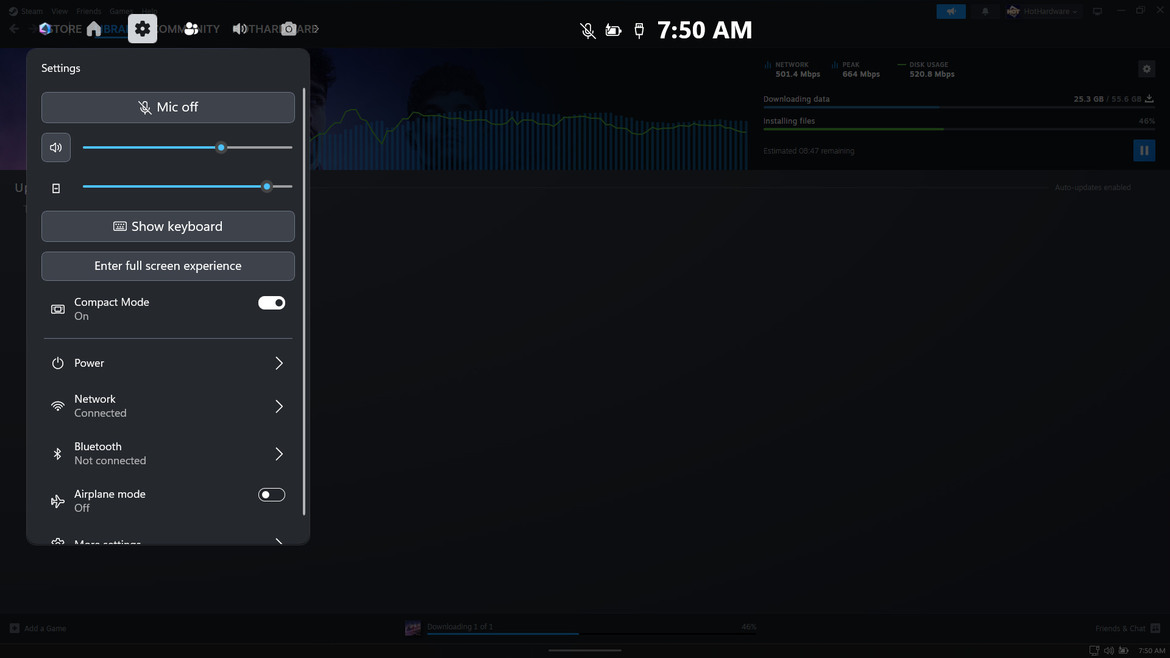Mute using the speaker button beside volume slider

(56, 148)
